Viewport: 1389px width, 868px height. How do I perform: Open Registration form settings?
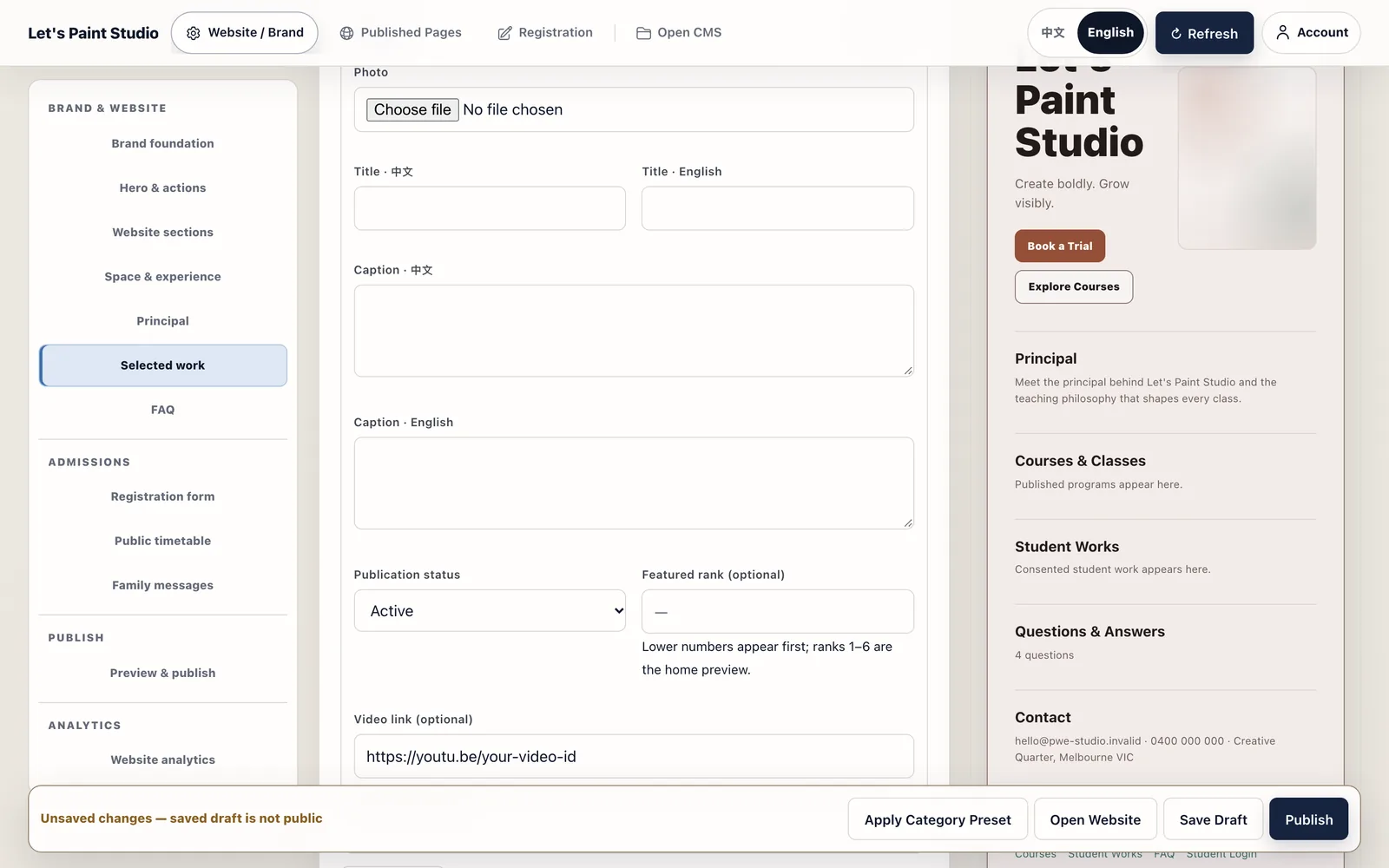[162, 496]
